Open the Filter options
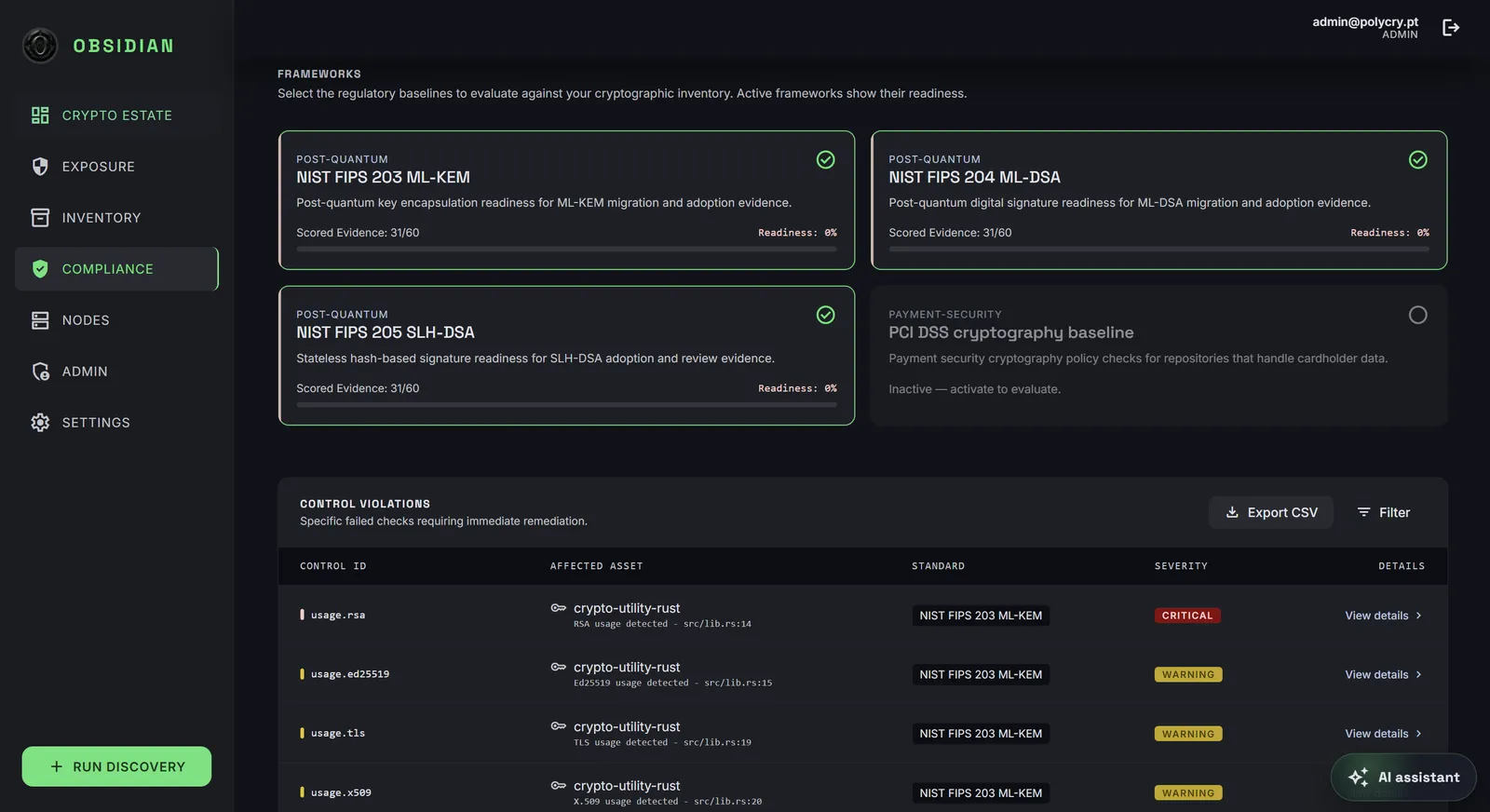The height and width of the screenshot is (812, 1490). [1383, 512]
